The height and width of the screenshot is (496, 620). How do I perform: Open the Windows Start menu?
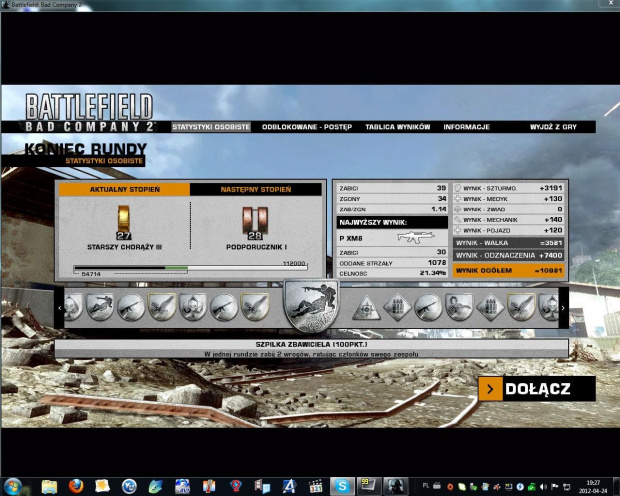[13, 486]
